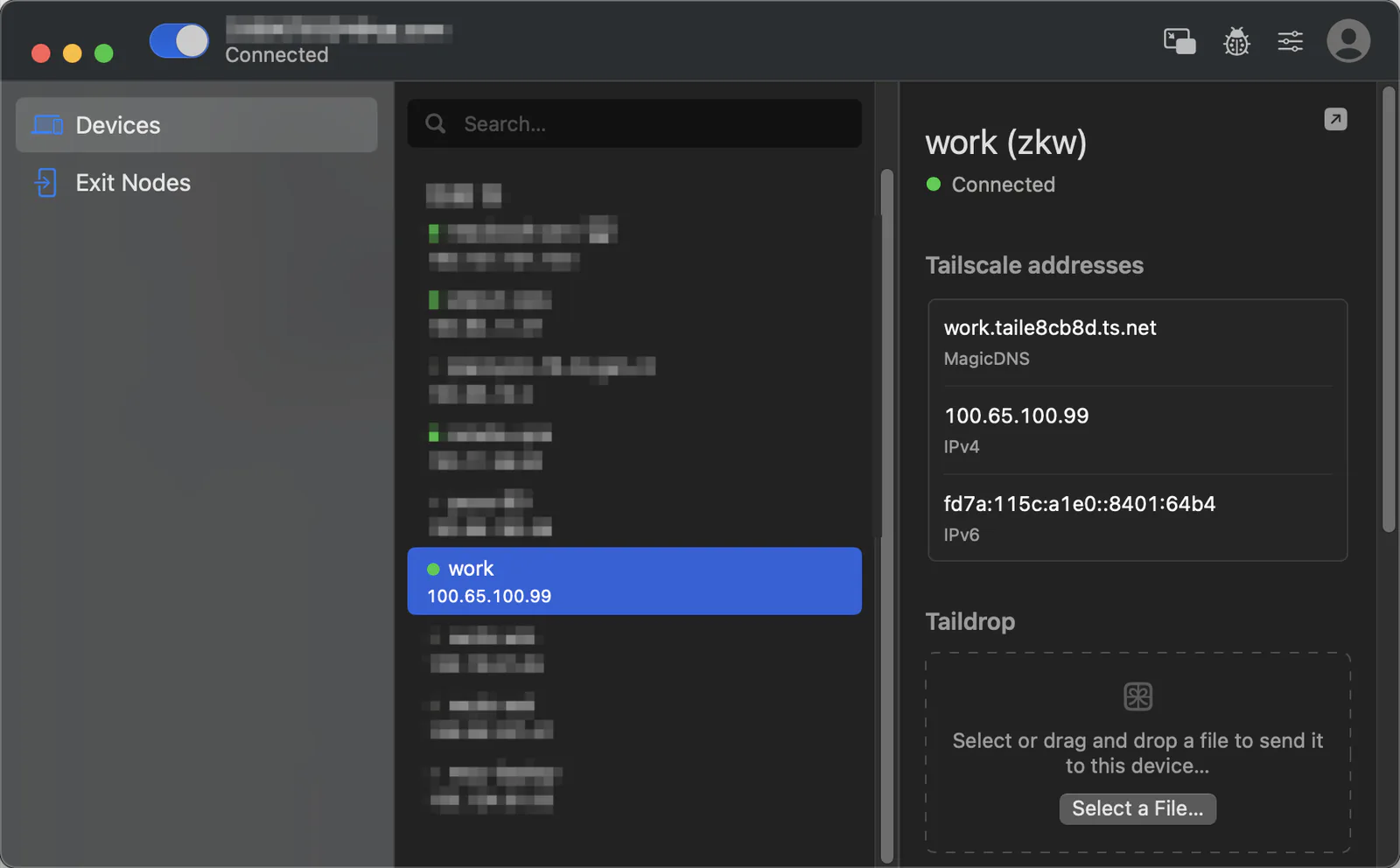Click the Connected status under account name
1400x868 pixels.
click(276, 55)
